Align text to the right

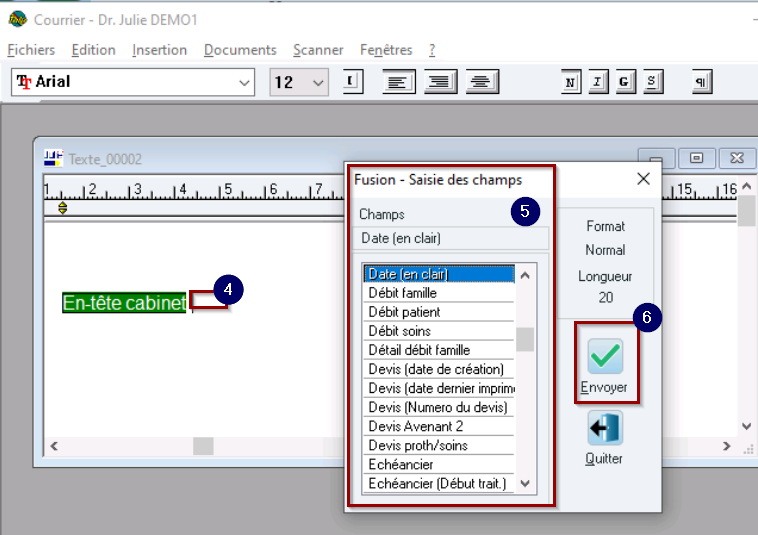tap(440, 81)
